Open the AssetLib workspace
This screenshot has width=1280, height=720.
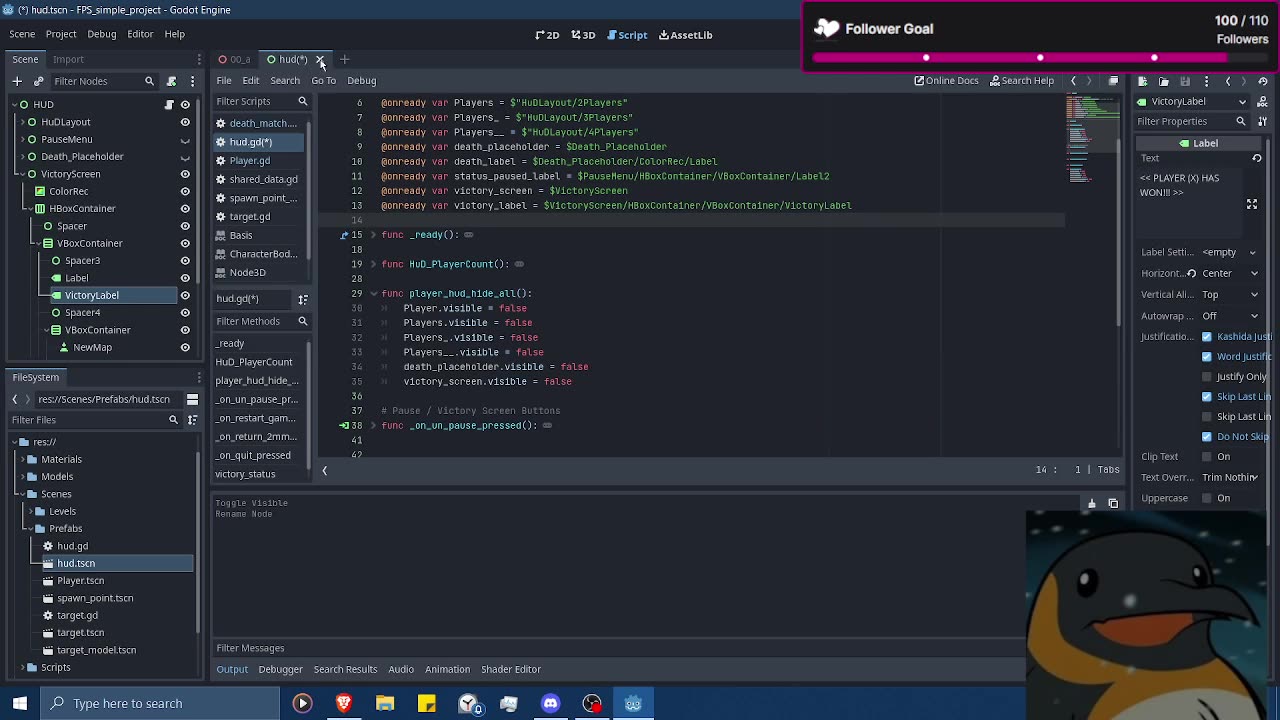(x=685, y=35)
